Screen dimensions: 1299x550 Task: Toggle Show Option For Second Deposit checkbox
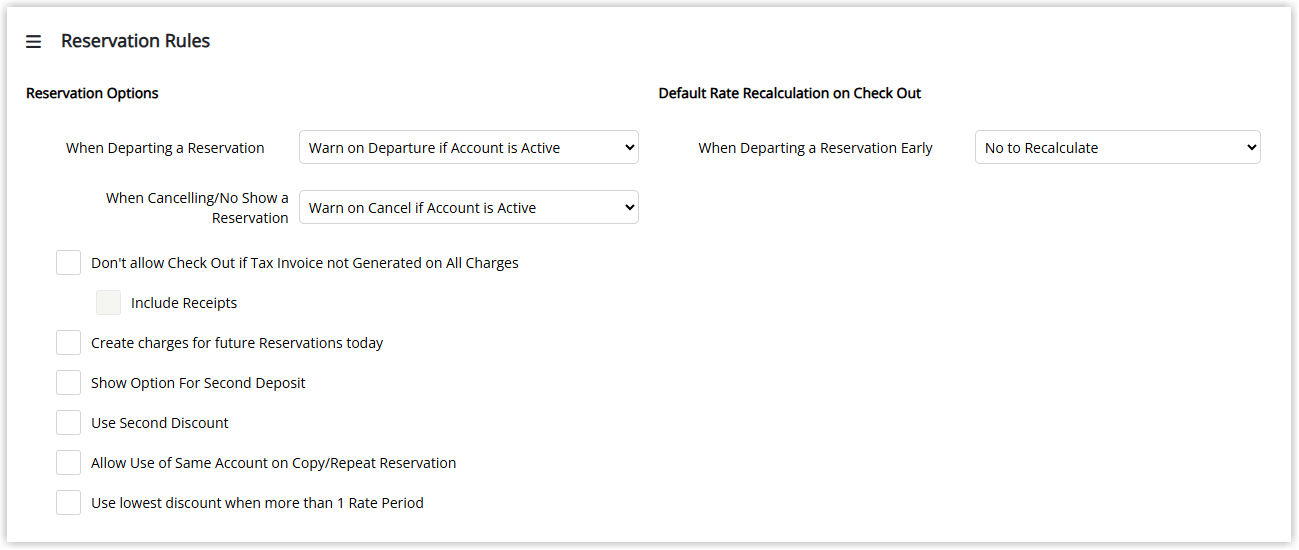click(69, 383)
